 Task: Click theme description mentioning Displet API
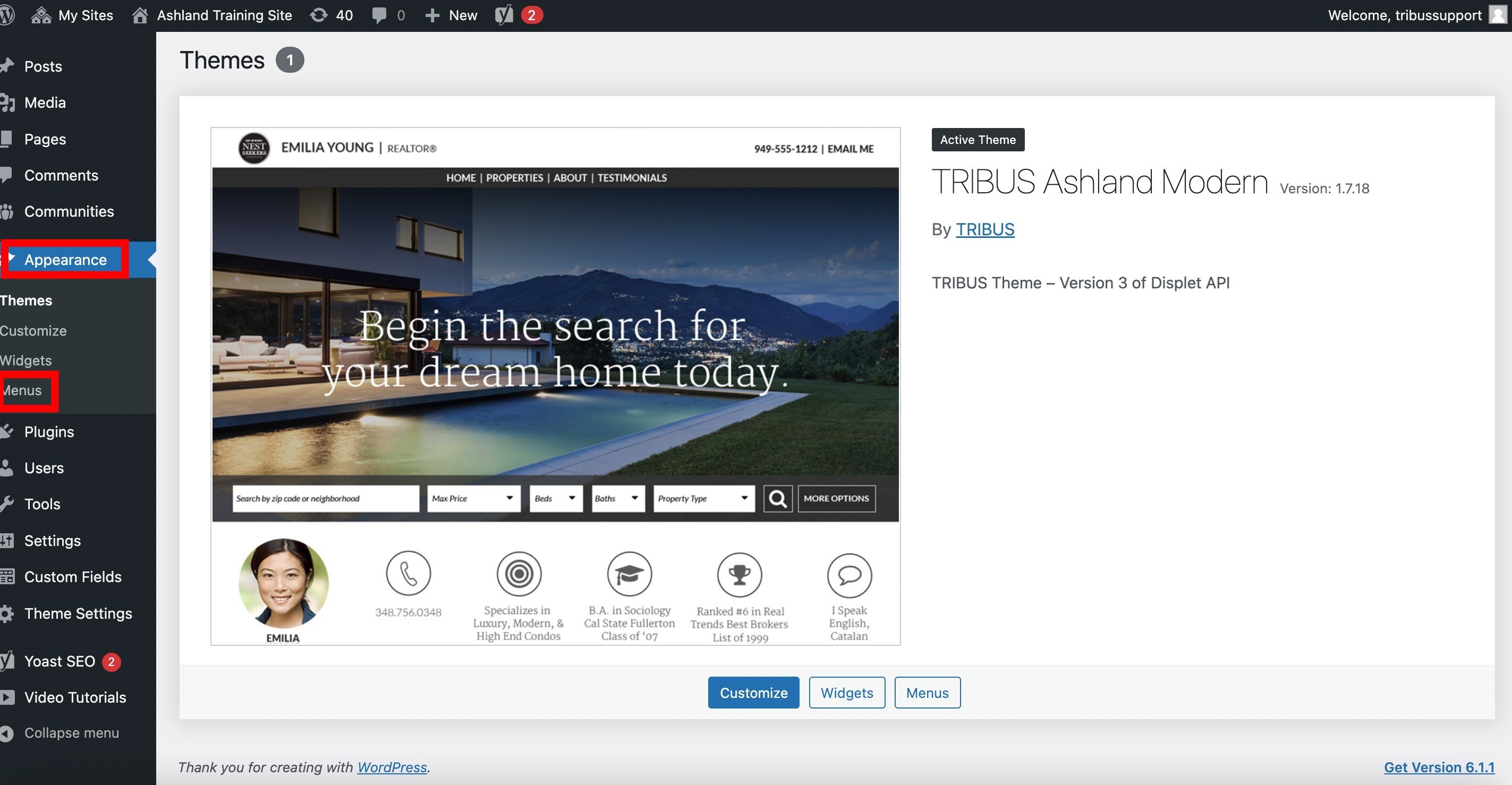[x=1081, y=283]
